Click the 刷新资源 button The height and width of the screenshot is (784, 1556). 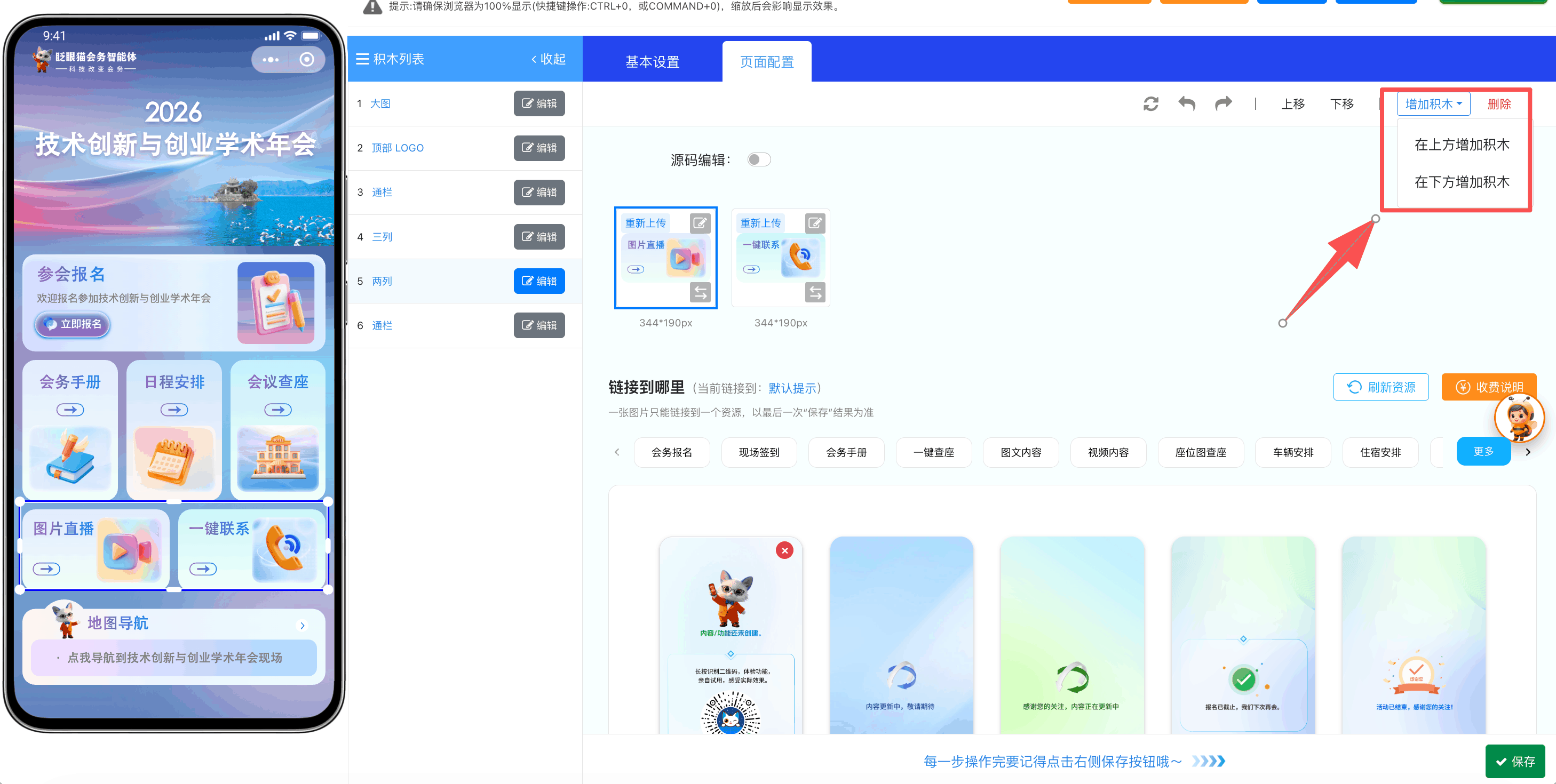1381,387
